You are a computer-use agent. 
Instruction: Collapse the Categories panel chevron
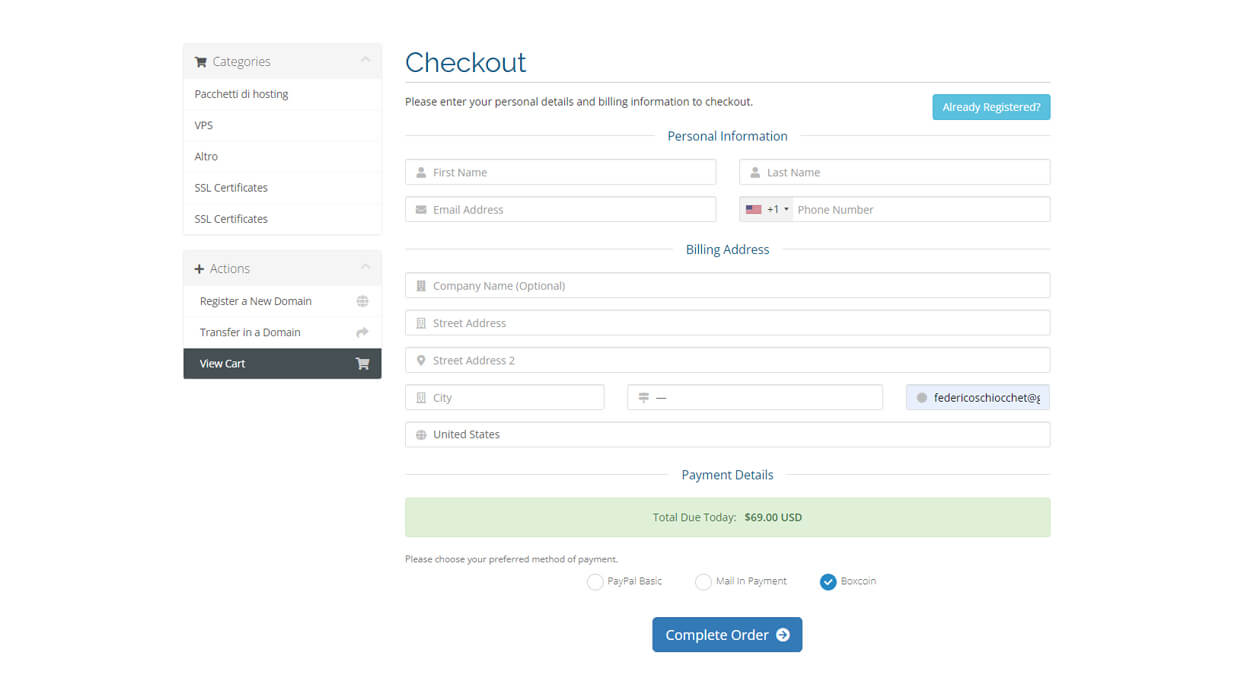(x=365, y=61)
